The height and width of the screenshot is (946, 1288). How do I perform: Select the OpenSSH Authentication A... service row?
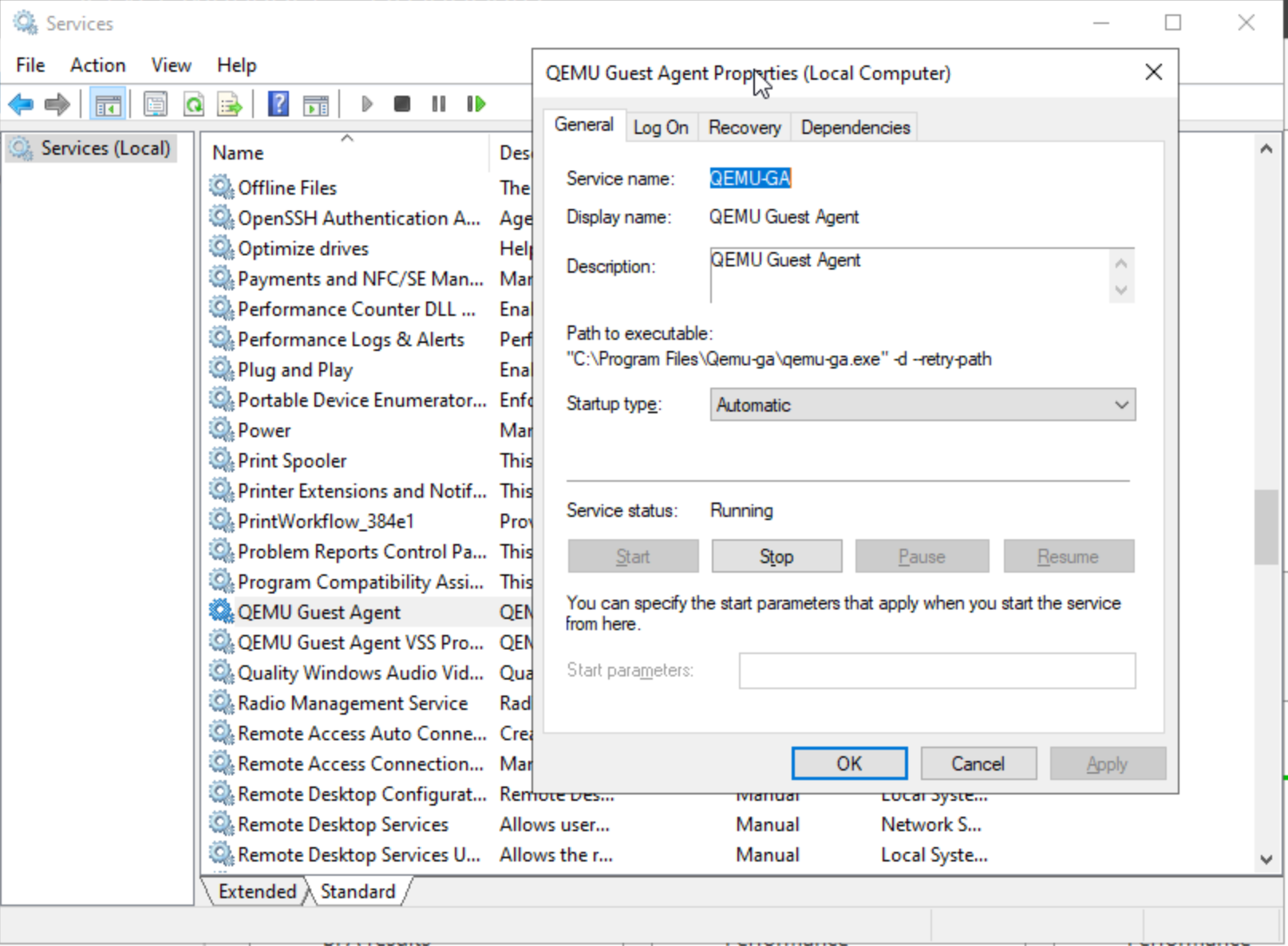pos(359,218)
